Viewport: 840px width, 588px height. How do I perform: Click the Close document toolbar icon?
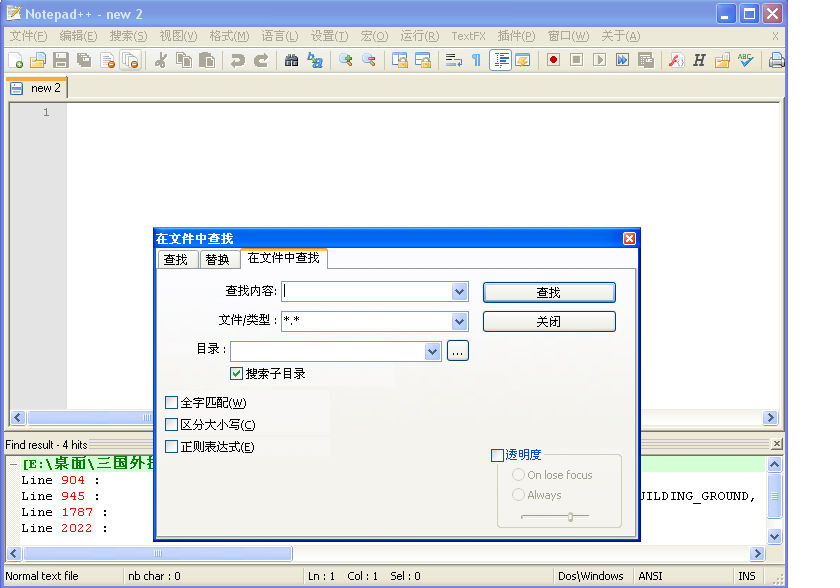click(107, 60)
